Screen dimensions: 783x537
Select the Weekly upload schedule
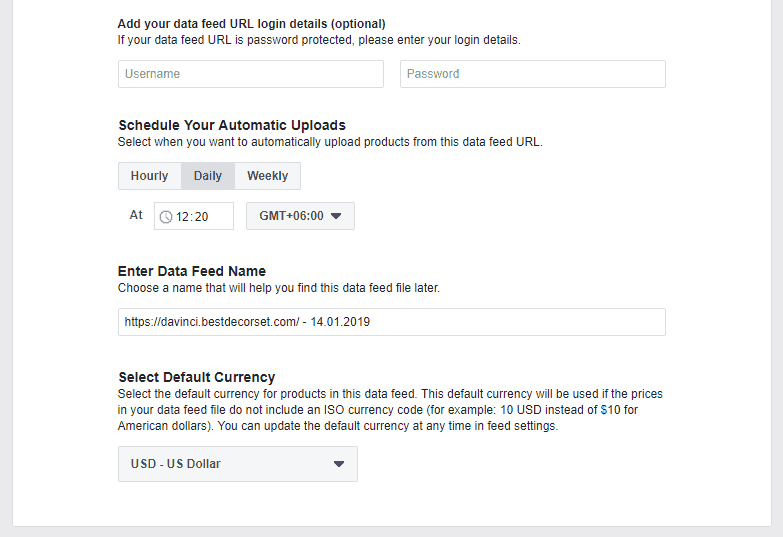pos(267,176)
